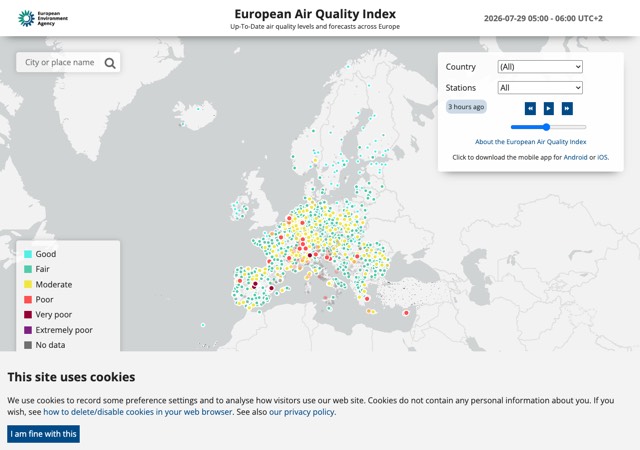
Task: Click the No data legend swatch
Action: pos(28,345)
